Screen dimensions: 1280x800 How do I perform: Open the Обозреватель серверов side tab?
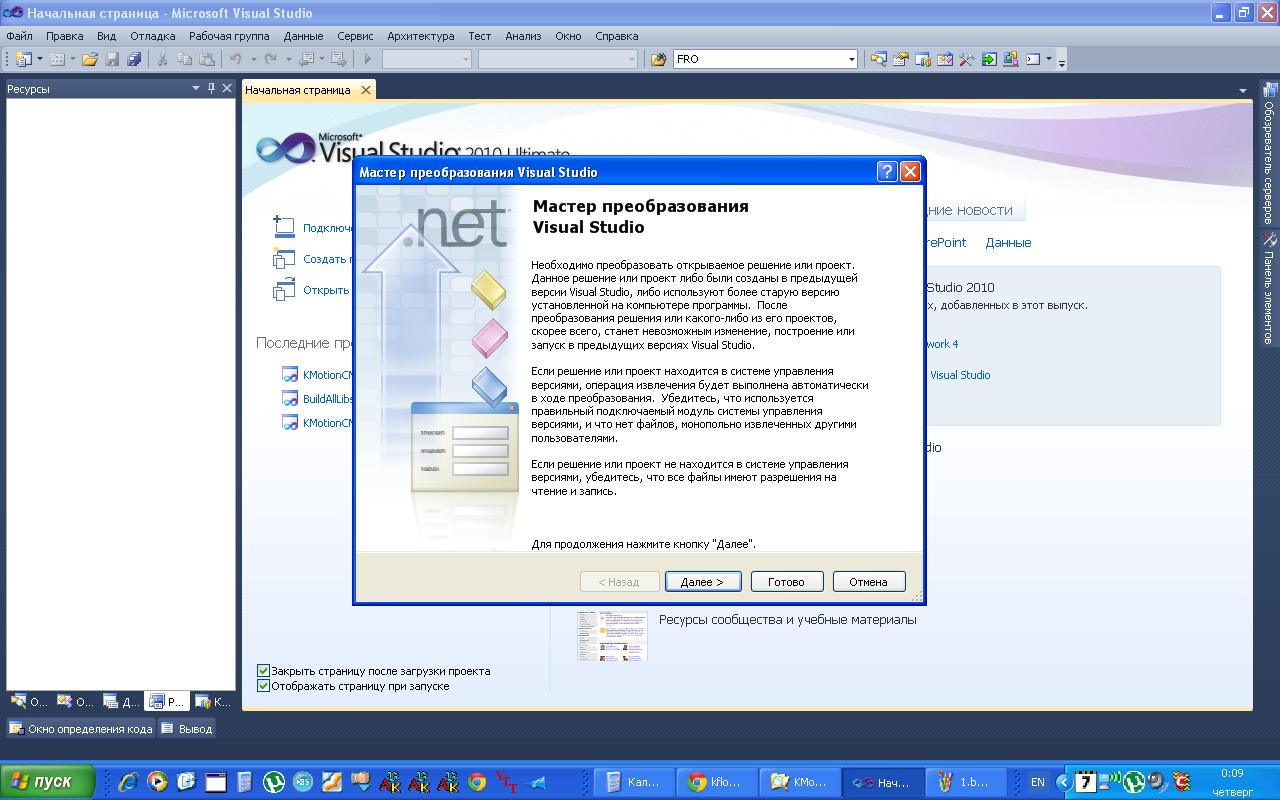[x=1269, y=152]
